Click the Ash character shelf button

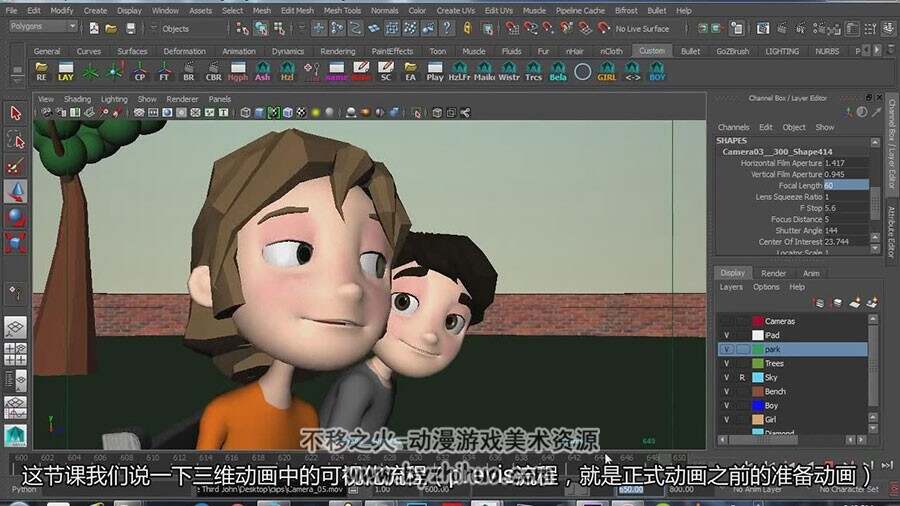click(262, 72)
